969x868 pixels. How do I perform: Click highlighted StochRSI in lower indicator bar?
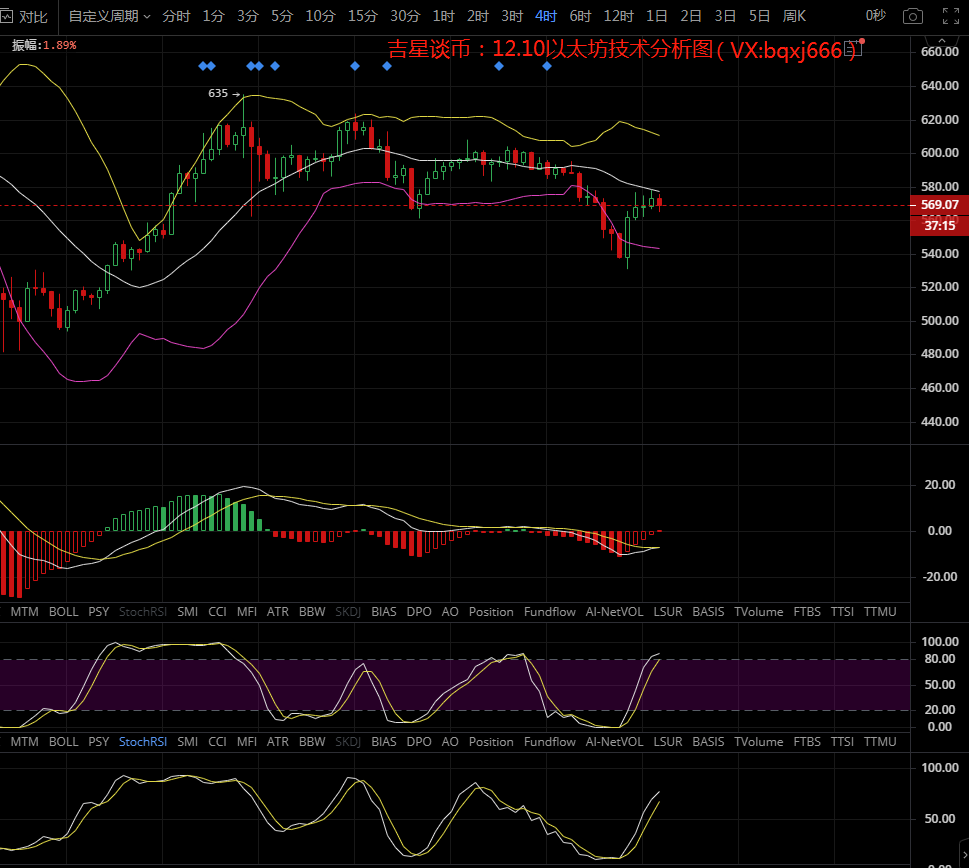click(x=143, y=742)
